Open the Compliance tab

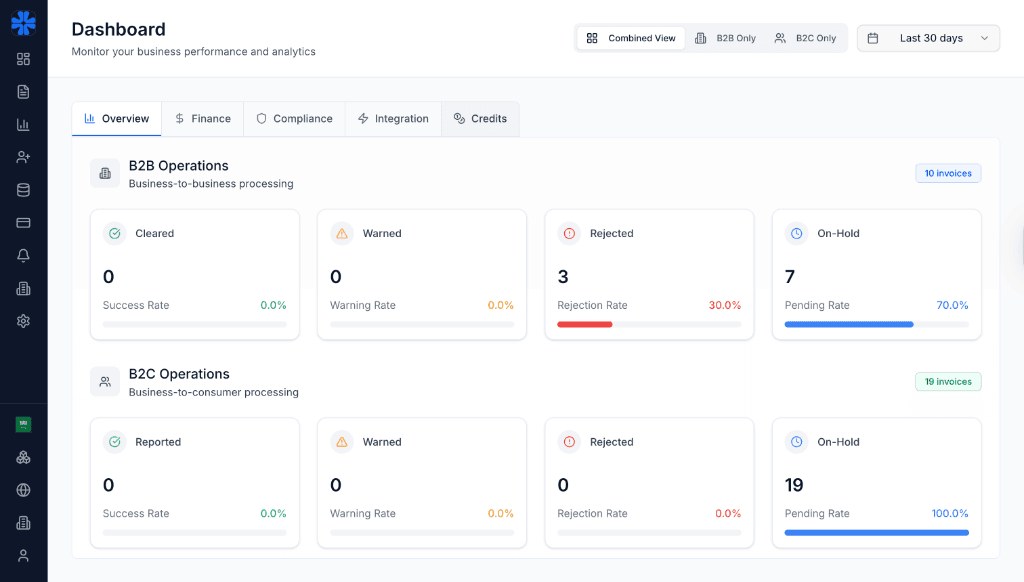294,118
